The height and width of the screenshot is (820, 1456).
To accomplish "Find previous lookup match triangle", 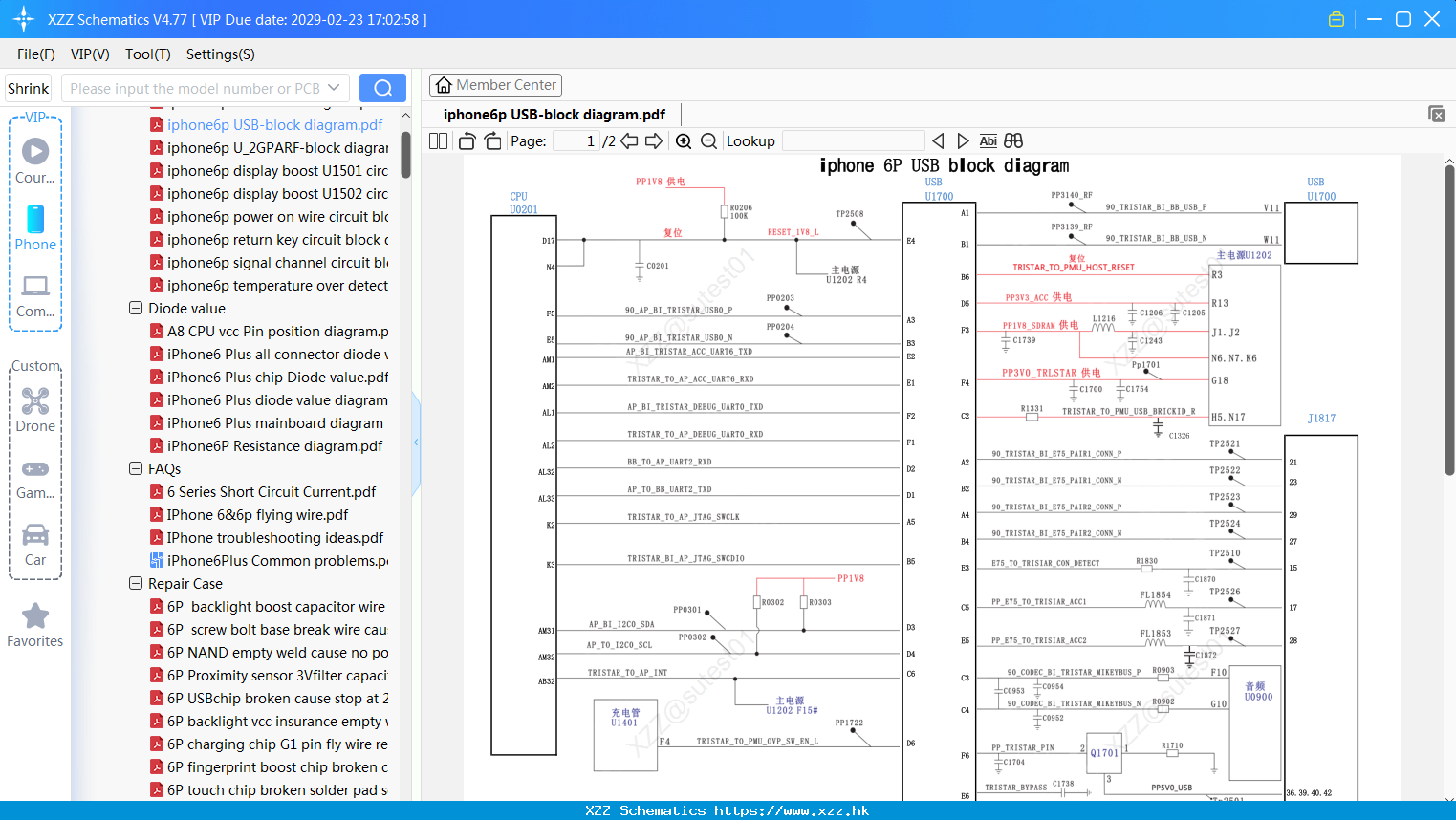I will [938, 140].
